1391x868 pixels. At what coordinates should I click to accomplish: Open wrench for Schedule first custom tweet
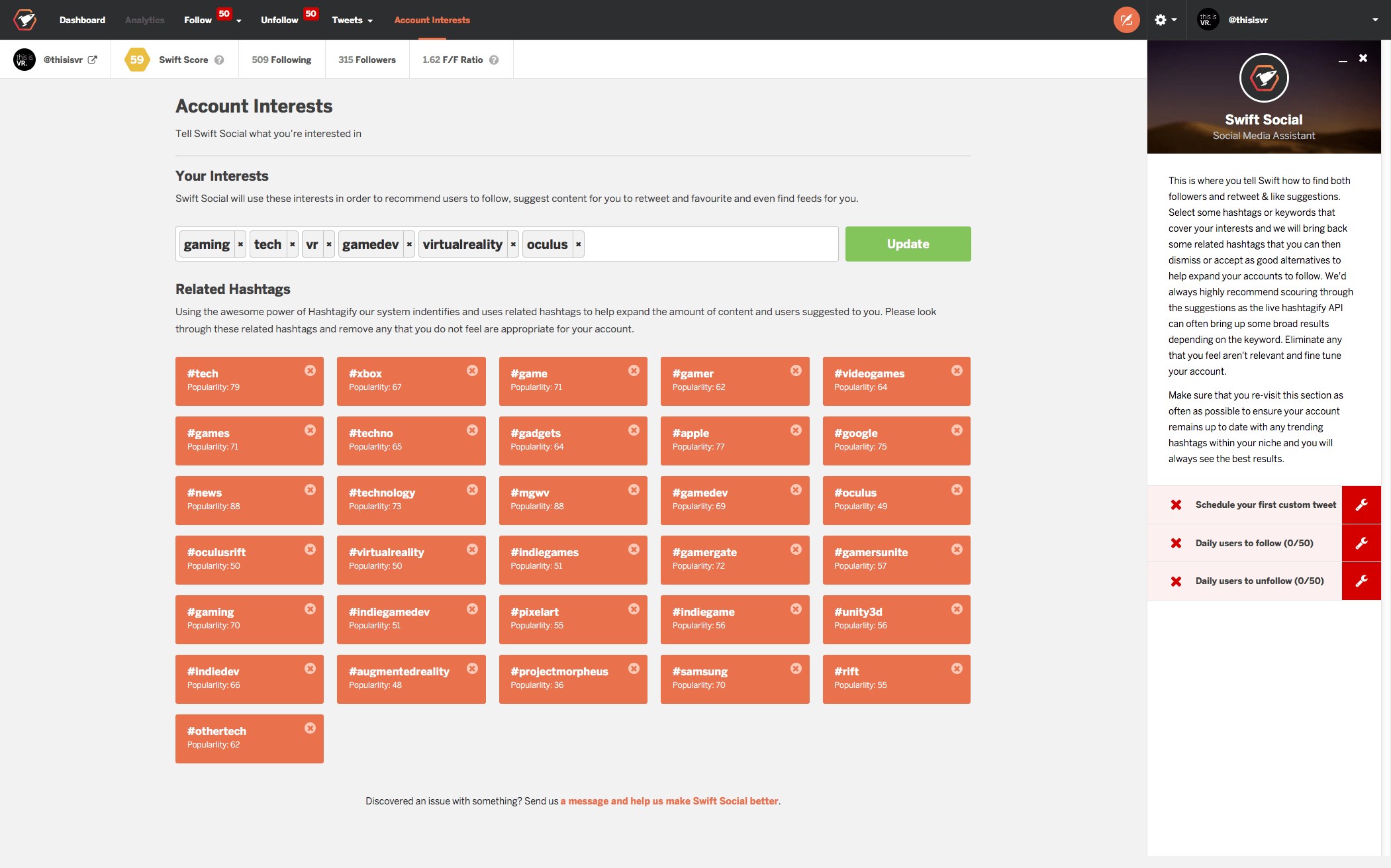pyautogui.click(x=1361, y=505)
